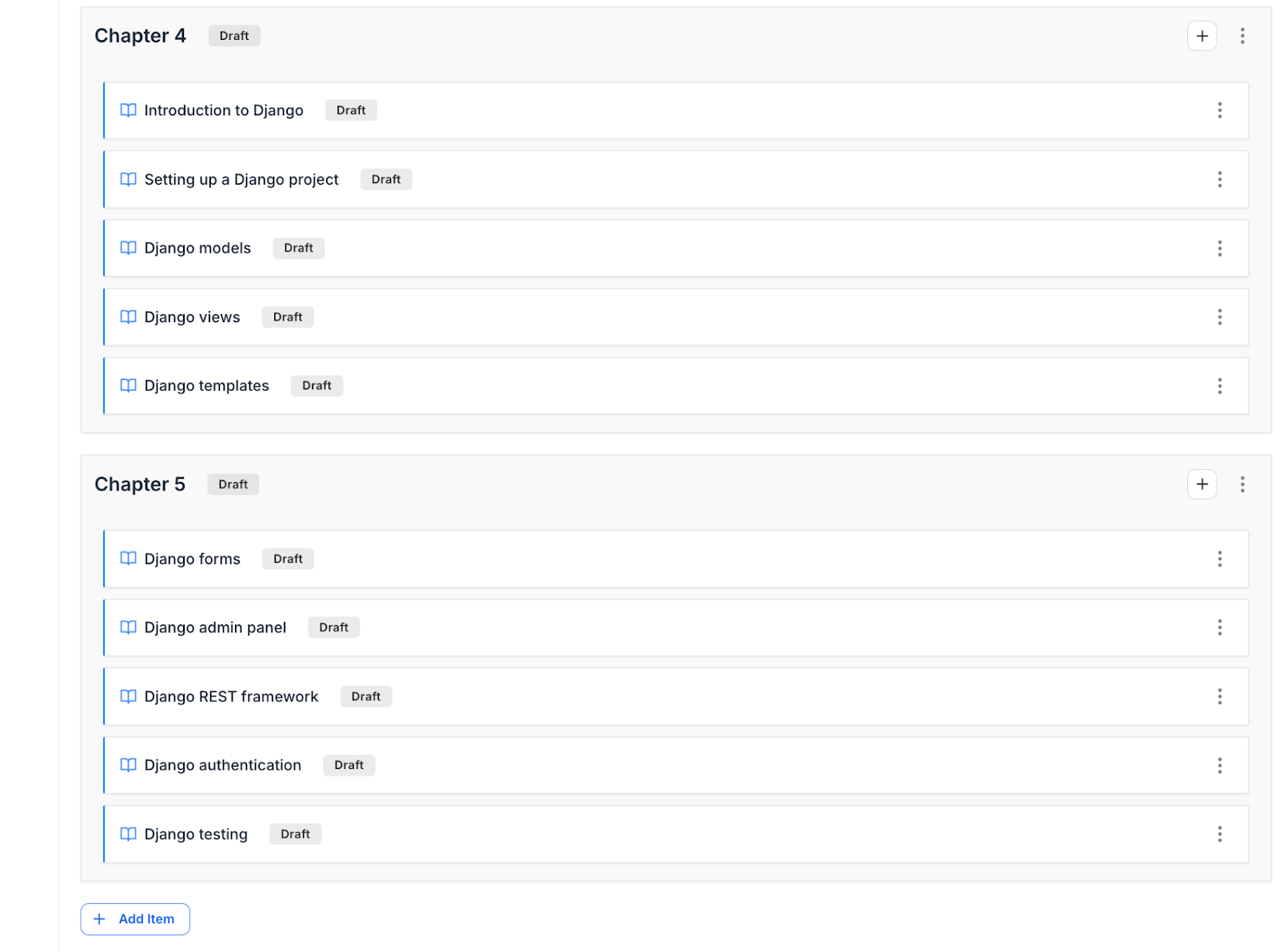Click the plus button in Chapter 5 header
This screenshot has height=952, width=1279.
click(x=1201, y=484)
